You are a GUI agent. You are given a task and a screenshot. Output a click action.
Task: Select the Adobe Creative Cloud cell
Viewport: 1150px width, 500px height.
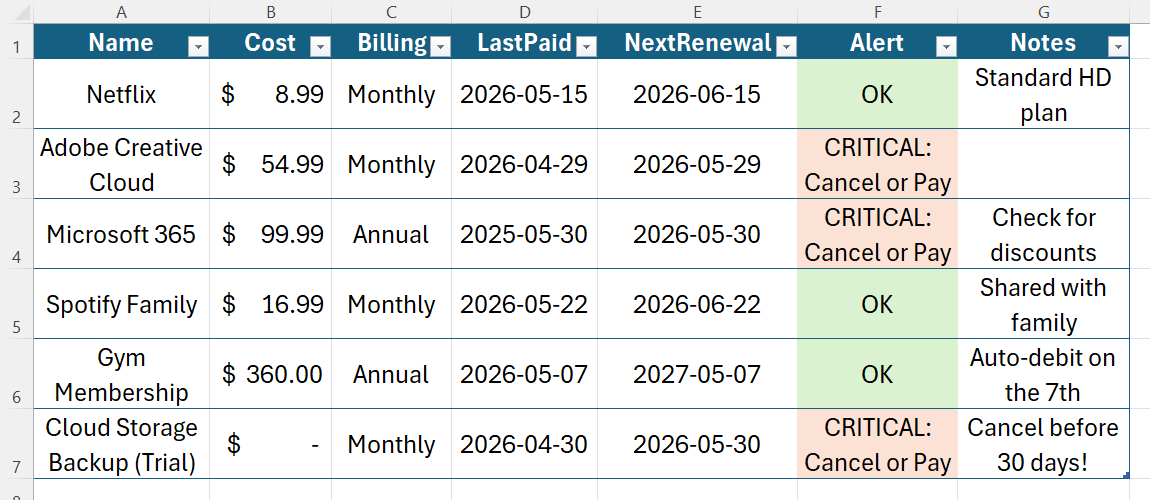pos(121,164)
